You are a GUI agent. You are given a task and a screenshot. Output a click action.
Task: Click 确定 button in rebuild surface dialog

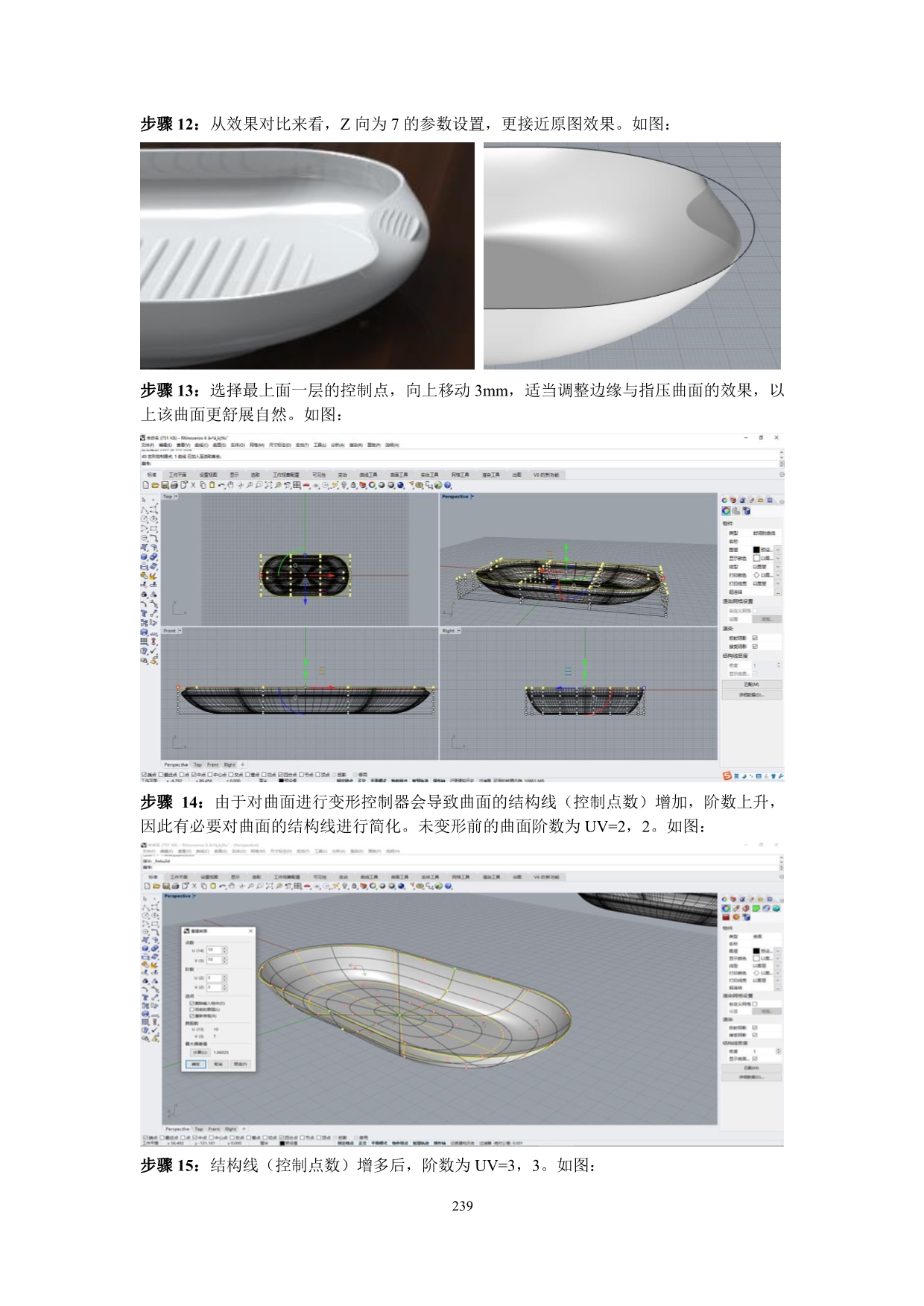click(196, 1064)
